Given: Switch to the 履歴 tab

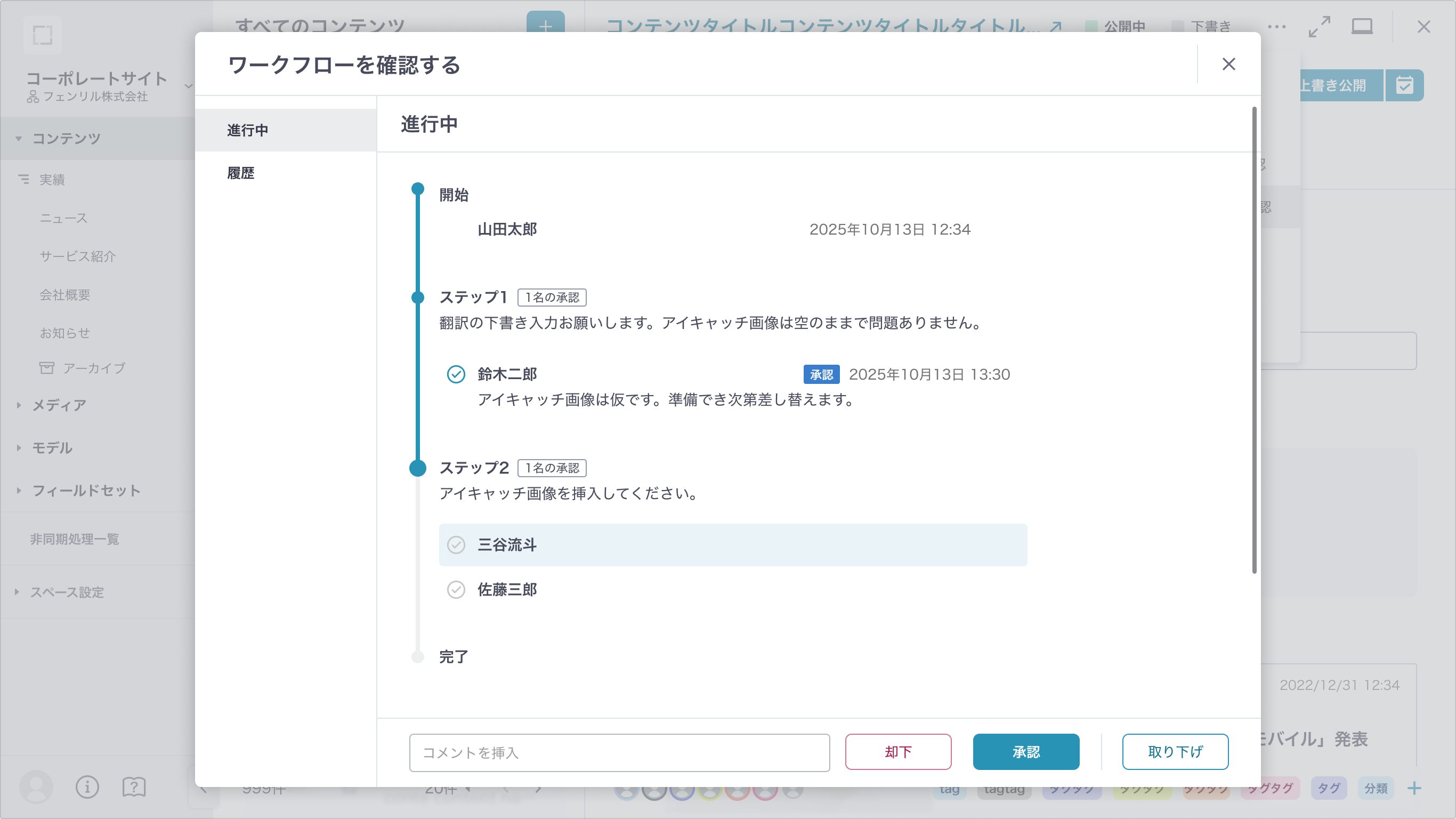Looking at the screenshot, I should pyautogui.click(x=286, y=173).
